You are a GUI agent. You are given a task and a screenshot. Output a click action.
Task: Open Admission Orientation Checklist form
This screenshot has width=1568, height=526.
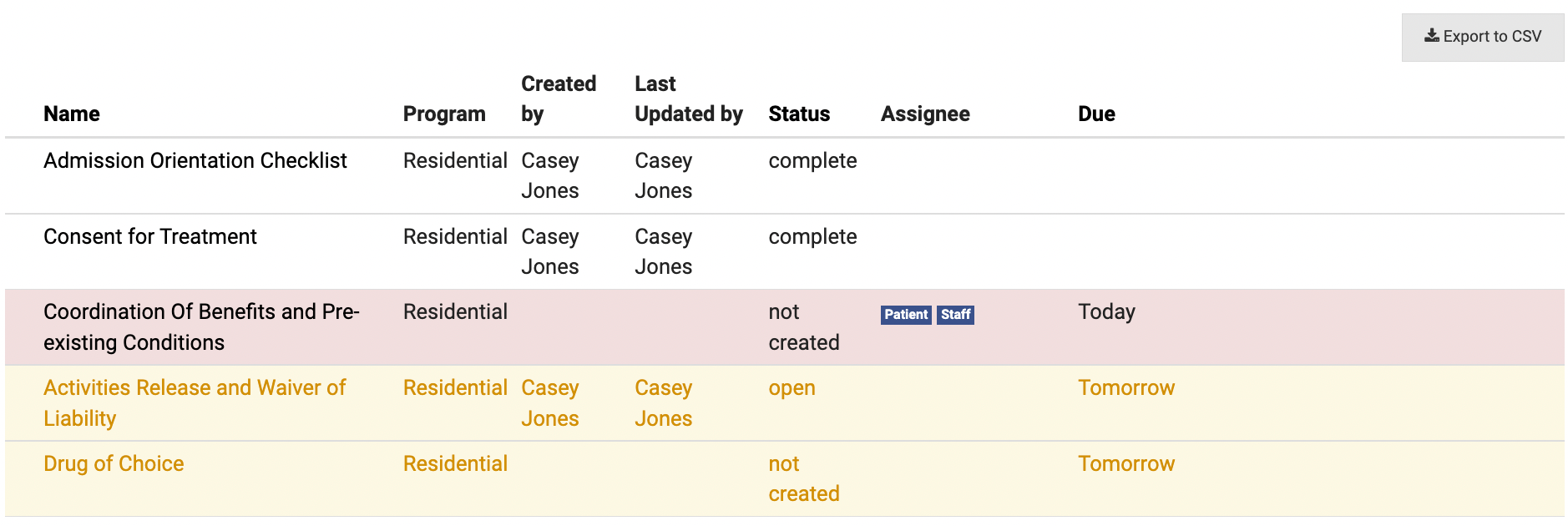(x=195, y=161)
